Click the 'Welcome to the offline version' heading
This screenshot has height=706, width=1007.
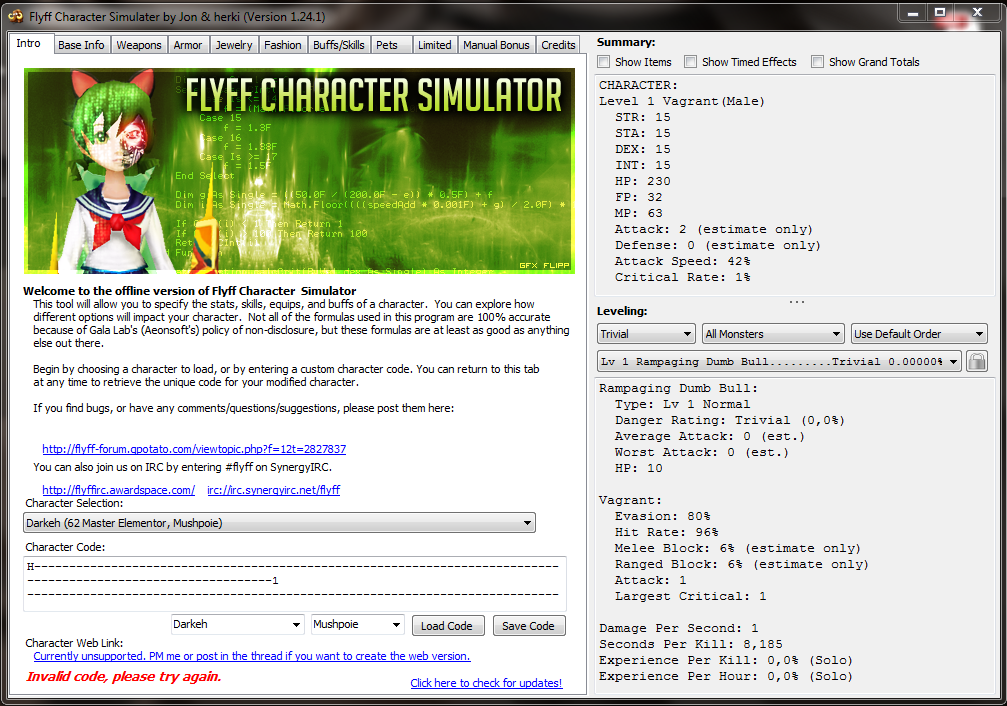click(189, 291)
